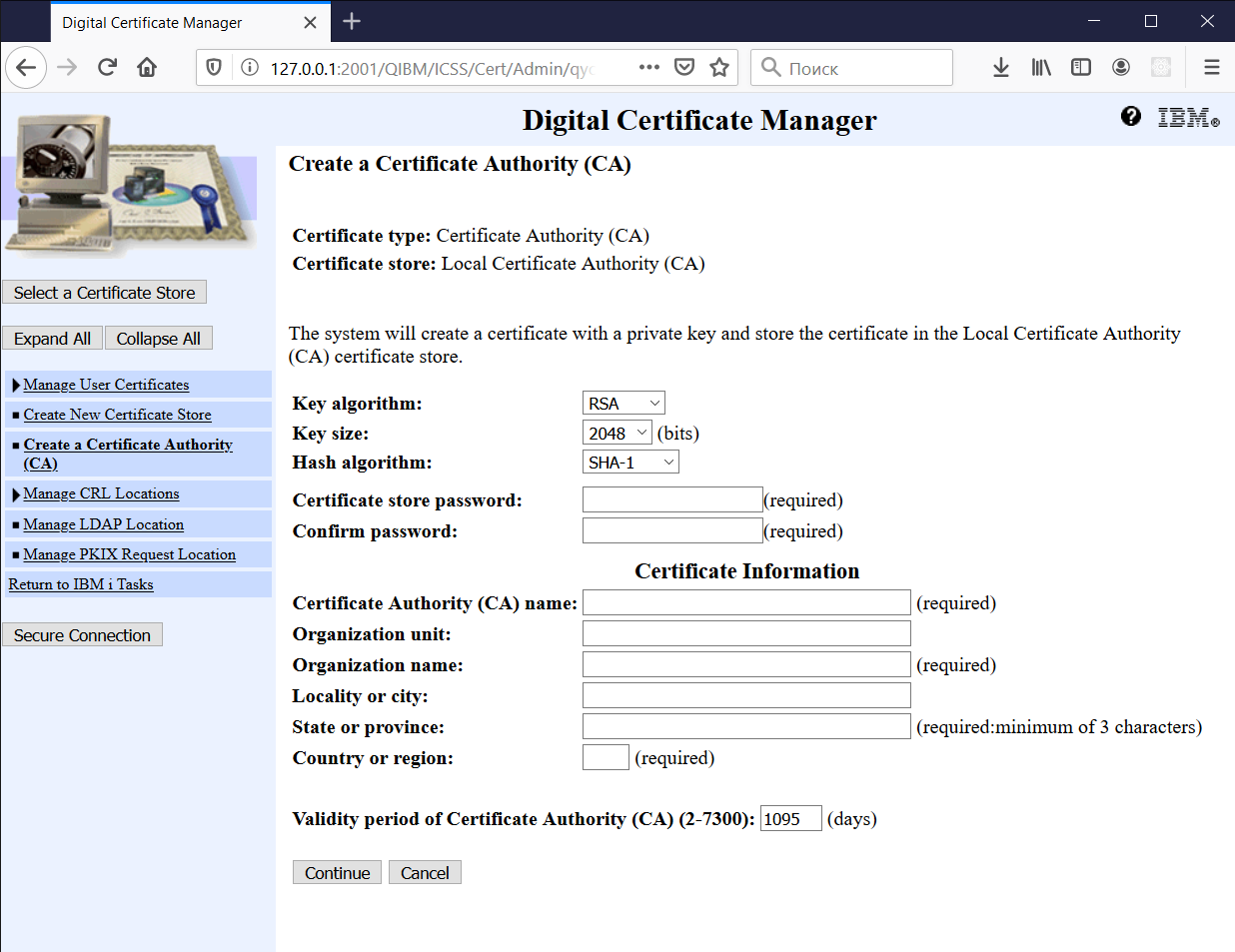Viewport: 1235px width, 952px height.
Task: Open the downloads arrow icon
Action: pyautogui.click(x=1000, y=67)
